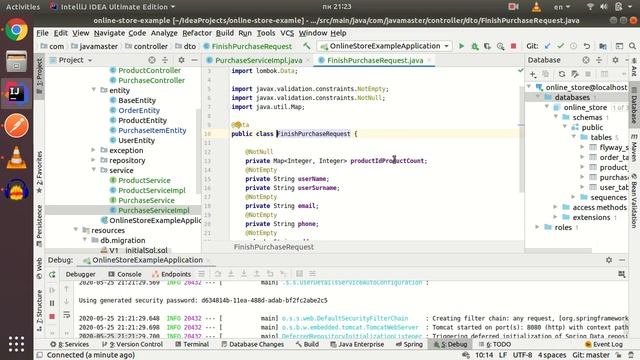
Task: Expand the exception folder
Action: 93,150
